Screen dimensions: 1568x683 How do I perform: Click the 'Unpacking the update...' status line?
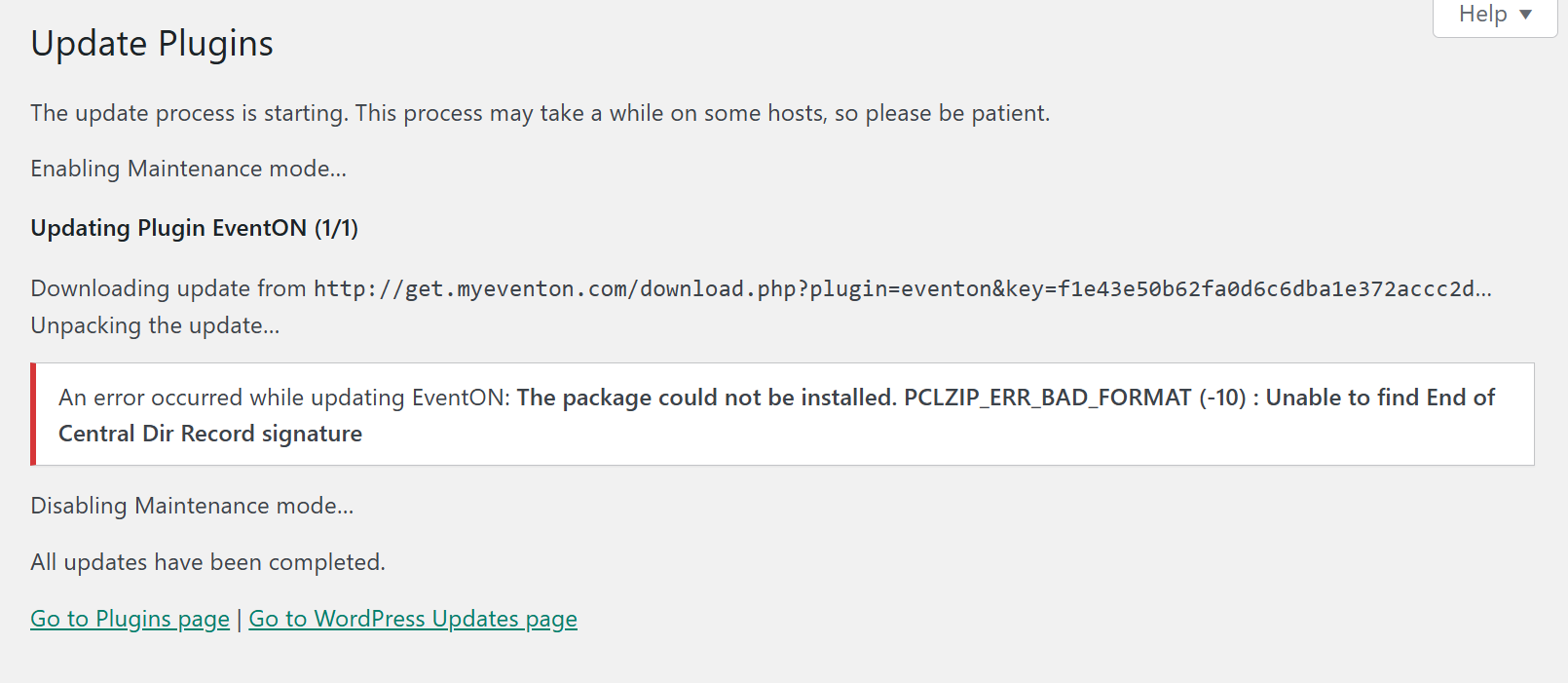[x=155, y=325]
